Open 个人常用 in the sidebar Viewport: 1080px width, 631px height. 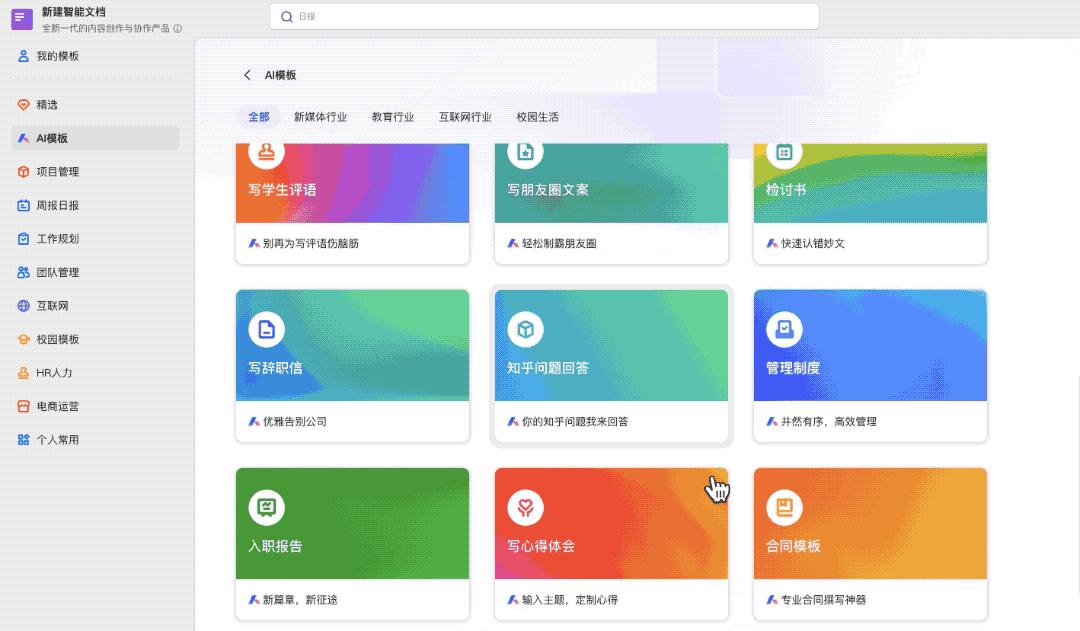(x=95, y=439)
